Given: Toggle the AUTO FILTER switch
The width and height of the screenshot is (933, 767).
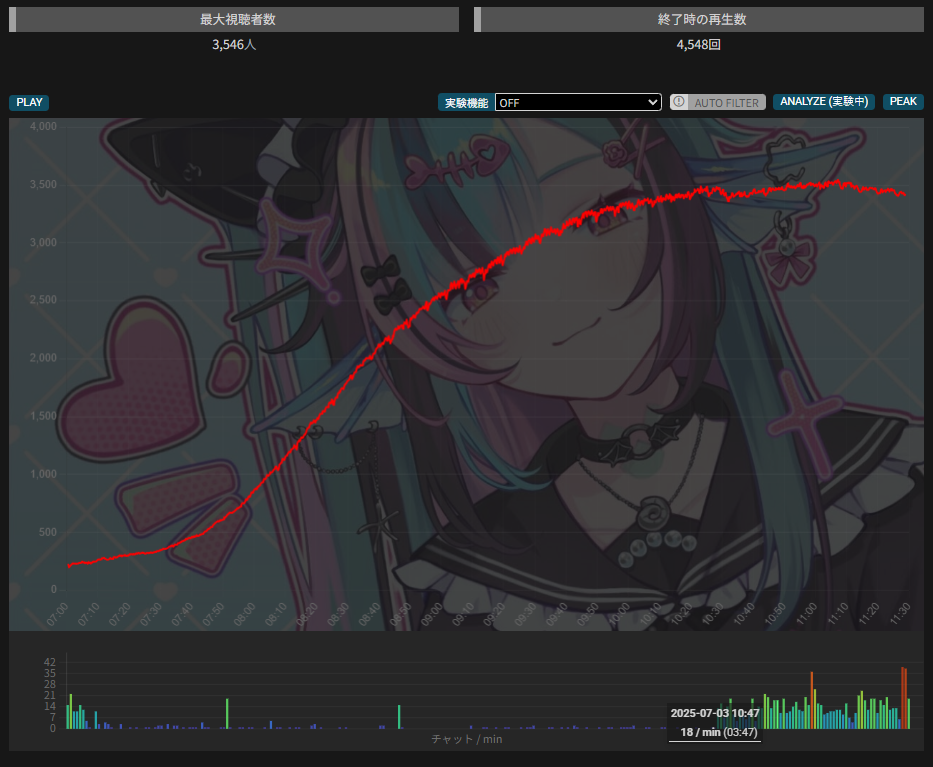Looking at the screenshot, I should [x=718, y=102].
